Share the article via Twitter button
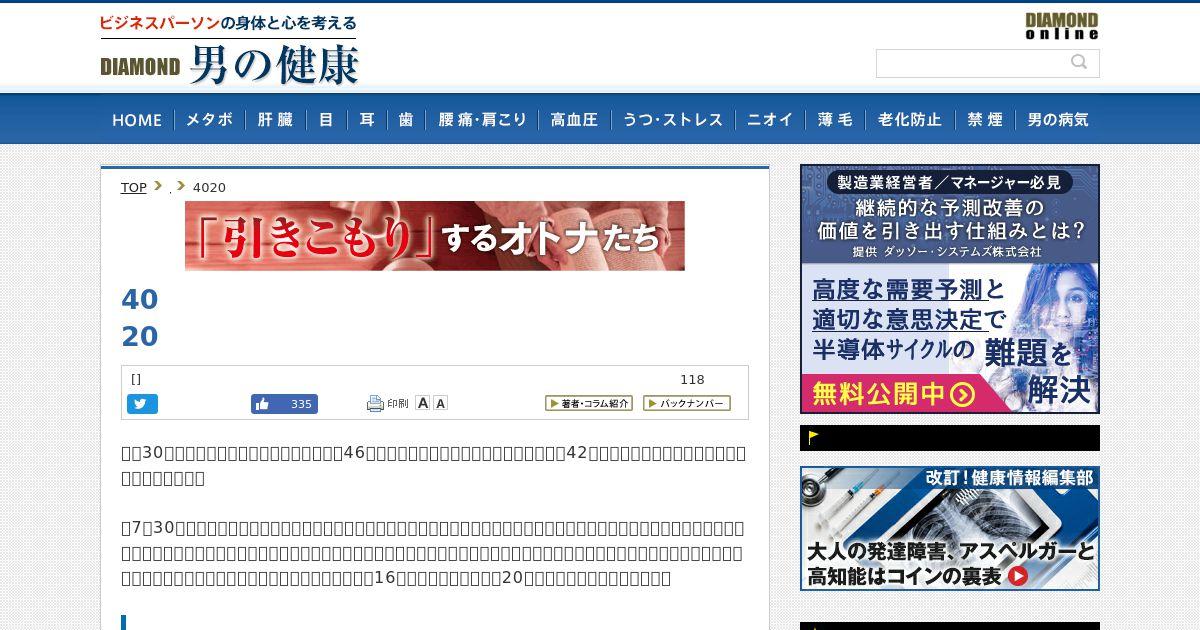 coord(142,404)
